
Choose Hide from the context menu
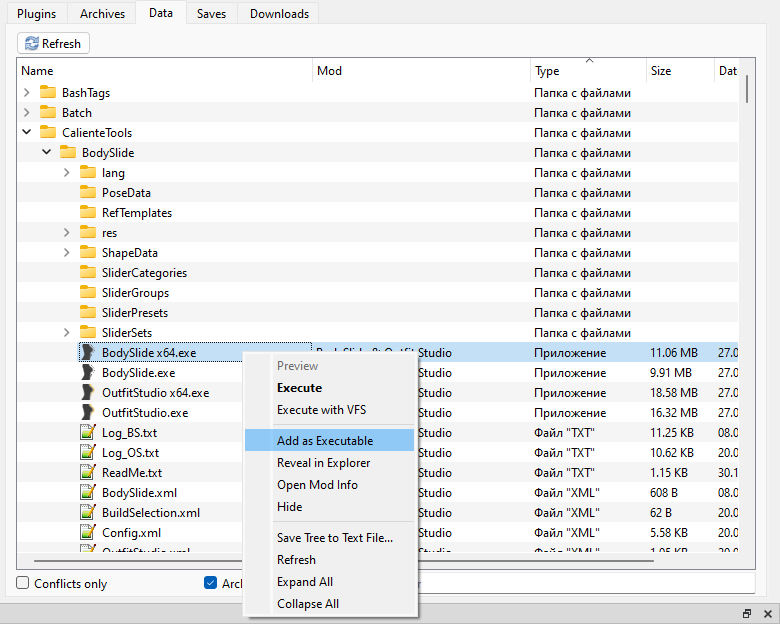click(x=330, y=507)
